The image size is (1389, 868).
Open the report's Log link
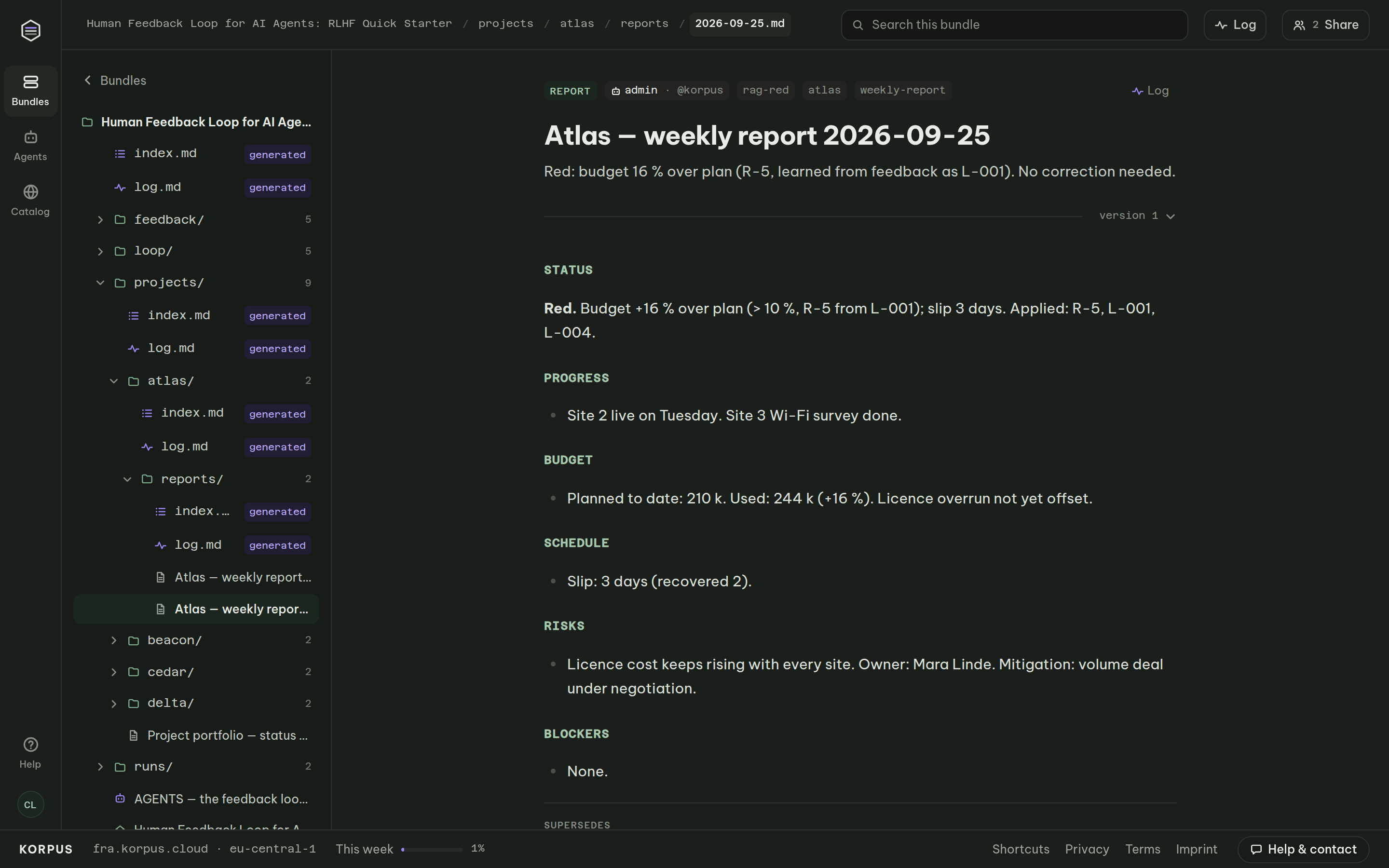1150,91
